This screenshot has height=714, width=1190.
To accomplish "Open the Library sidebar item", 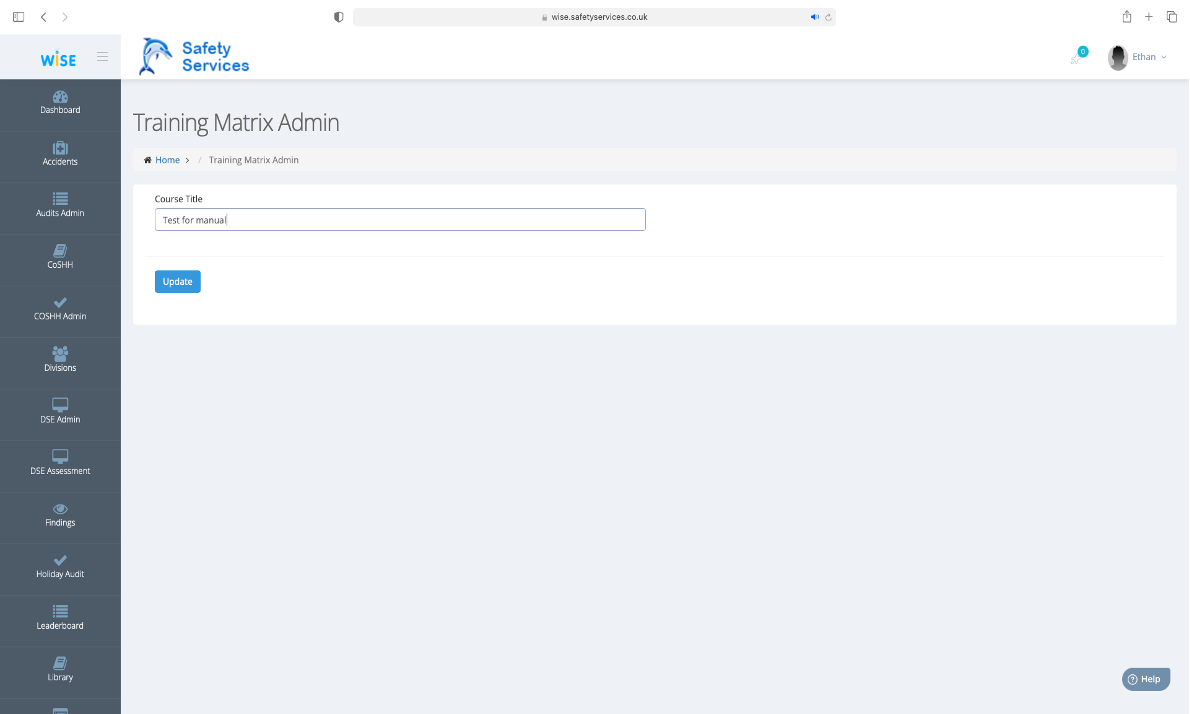I will click(60, 671).
